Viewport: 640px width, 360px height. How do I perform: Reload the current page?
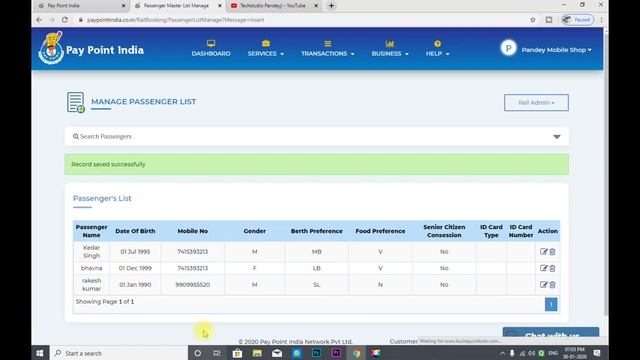pos(65,20)
